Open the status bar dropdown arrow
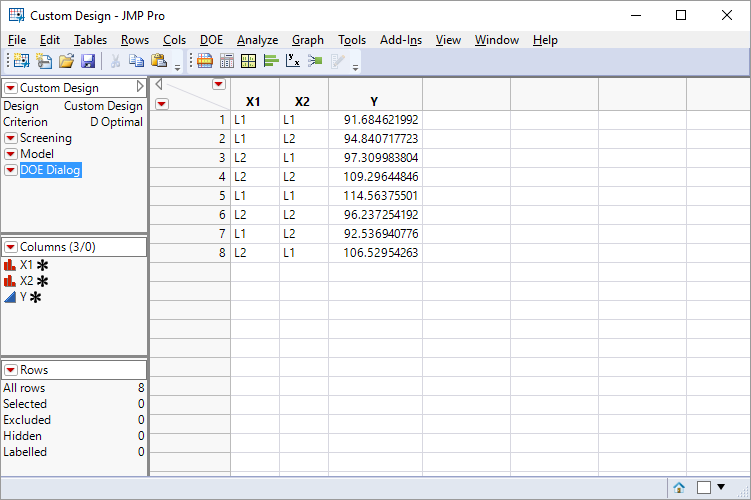The height and width of the screenshot is (500, 751). coord(721,487)
